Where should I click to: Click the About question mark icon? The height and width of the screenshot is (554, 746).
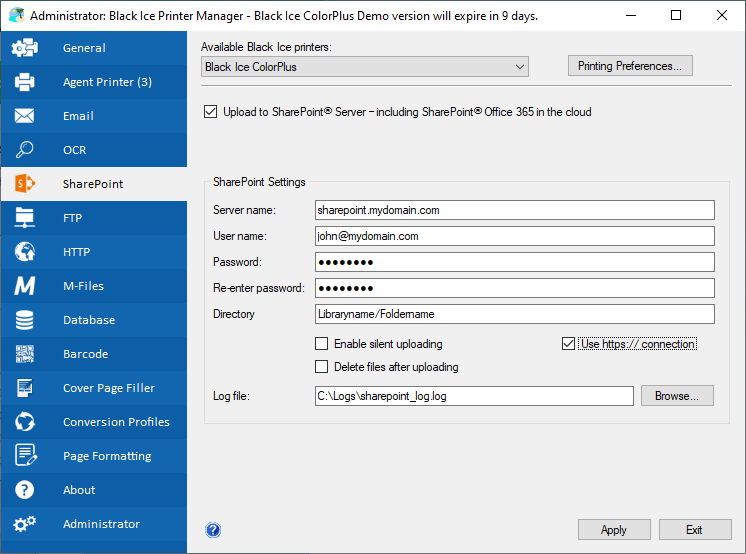pos(24,490)
